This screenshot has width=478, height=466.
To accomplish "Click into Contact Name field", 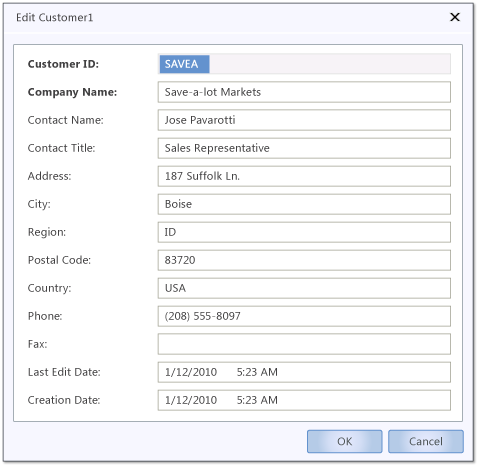I will pos(304,120).
